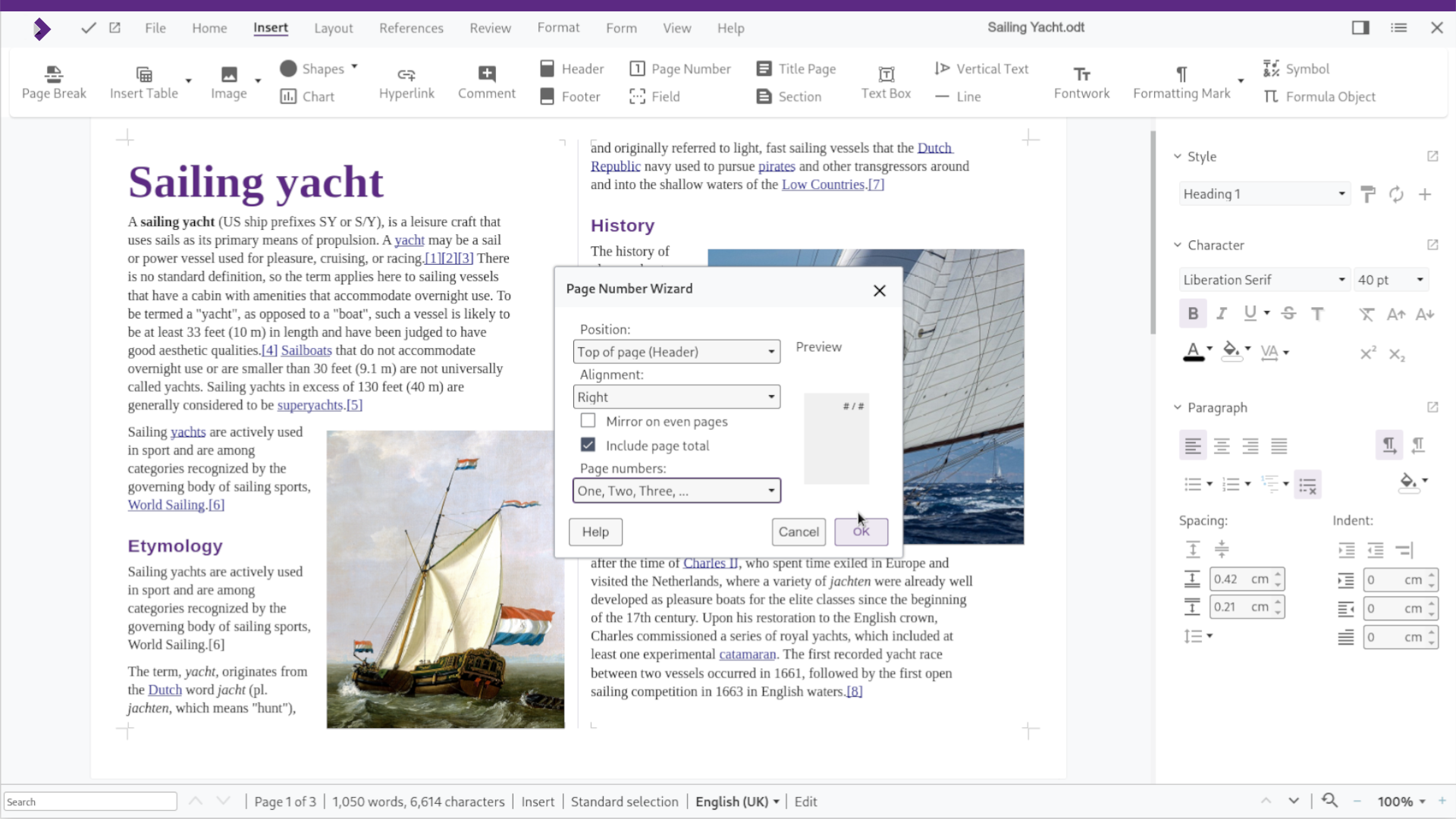The image size is (1456, 819).
Task: Open Page numbers format dropdown
Action: tap(676, 491)
